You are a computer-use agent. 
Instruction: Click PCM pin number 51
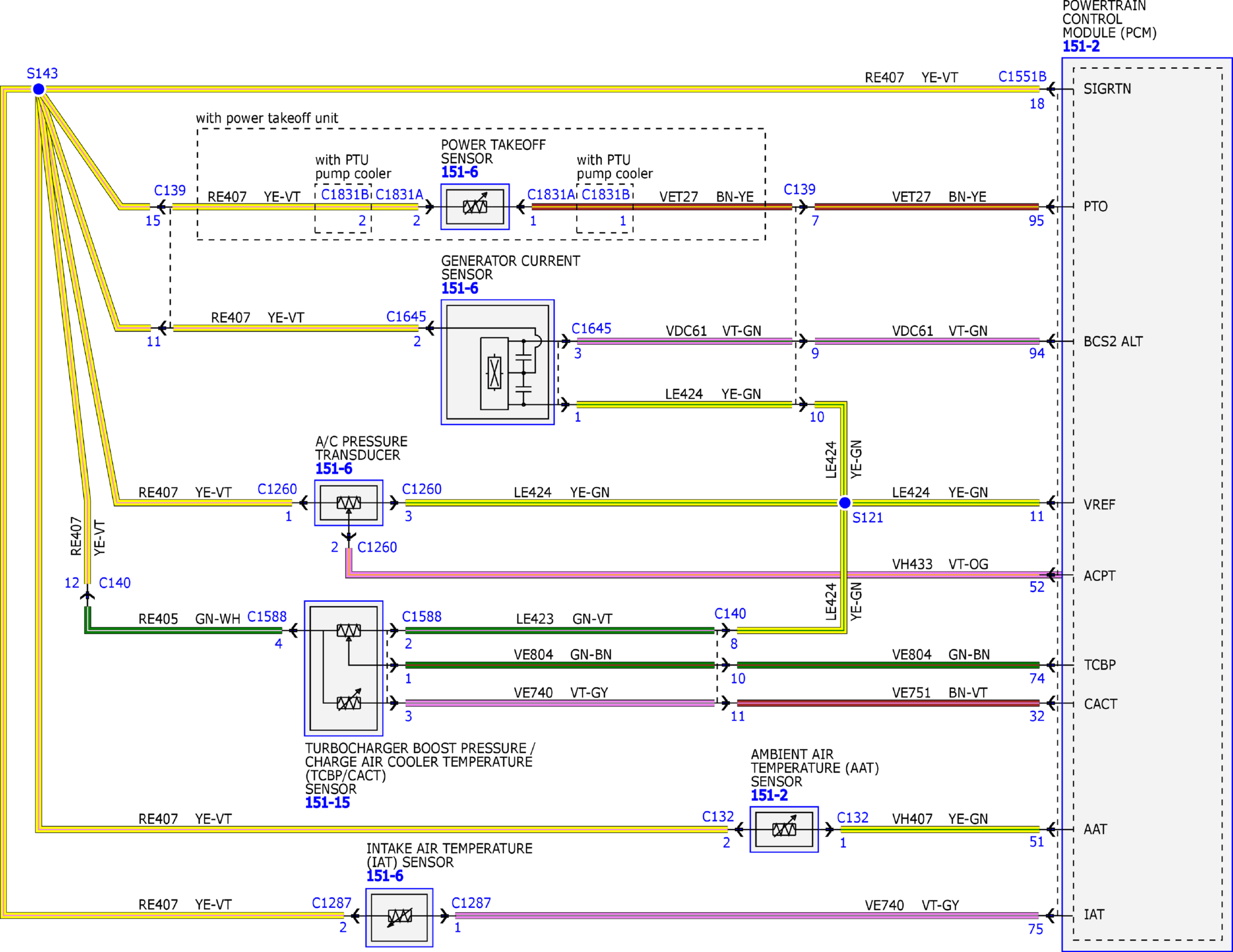(1037, 843)
